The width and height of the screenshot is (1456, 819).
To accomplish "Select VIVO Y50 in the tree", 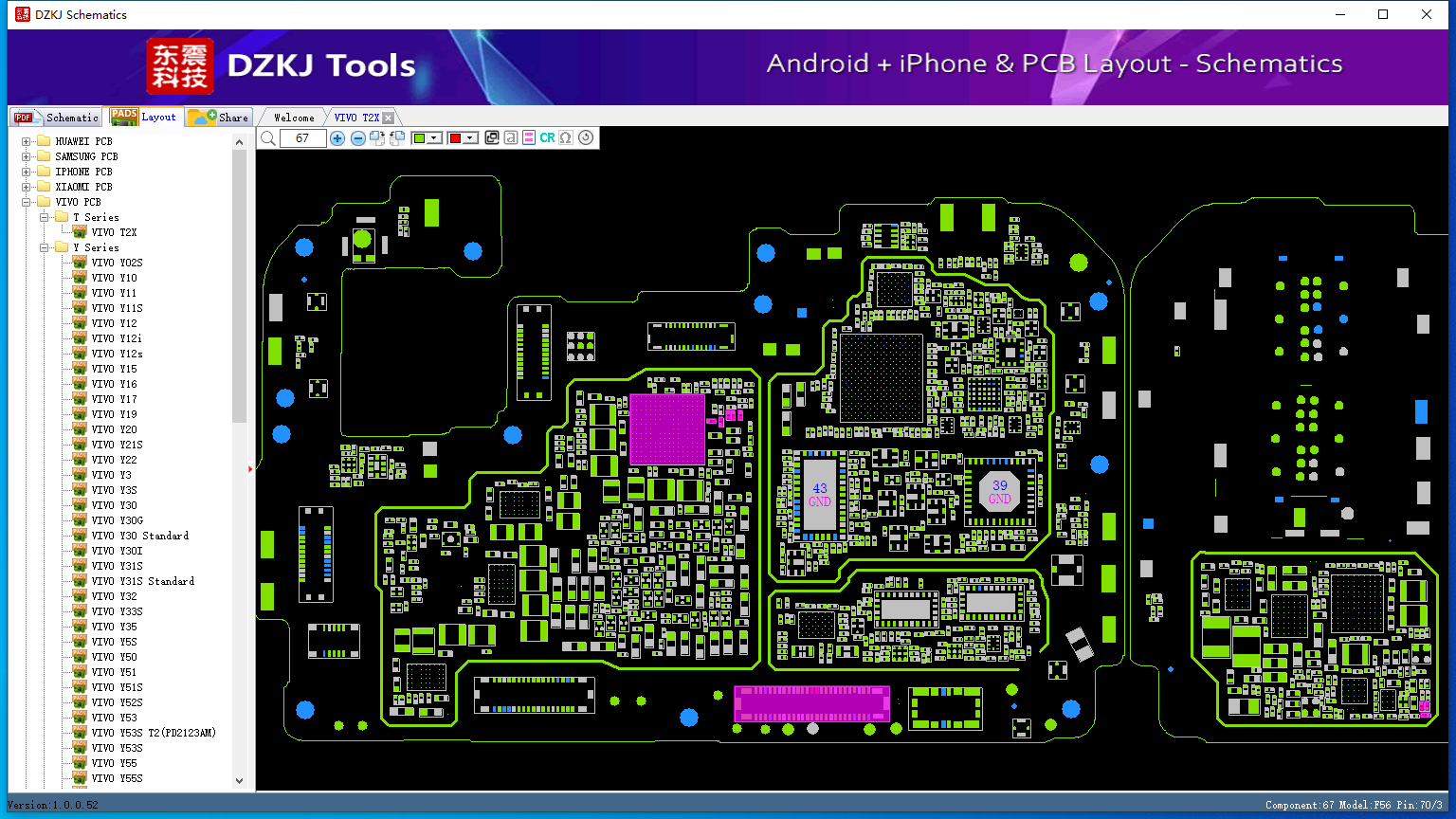I will (114, 657).
